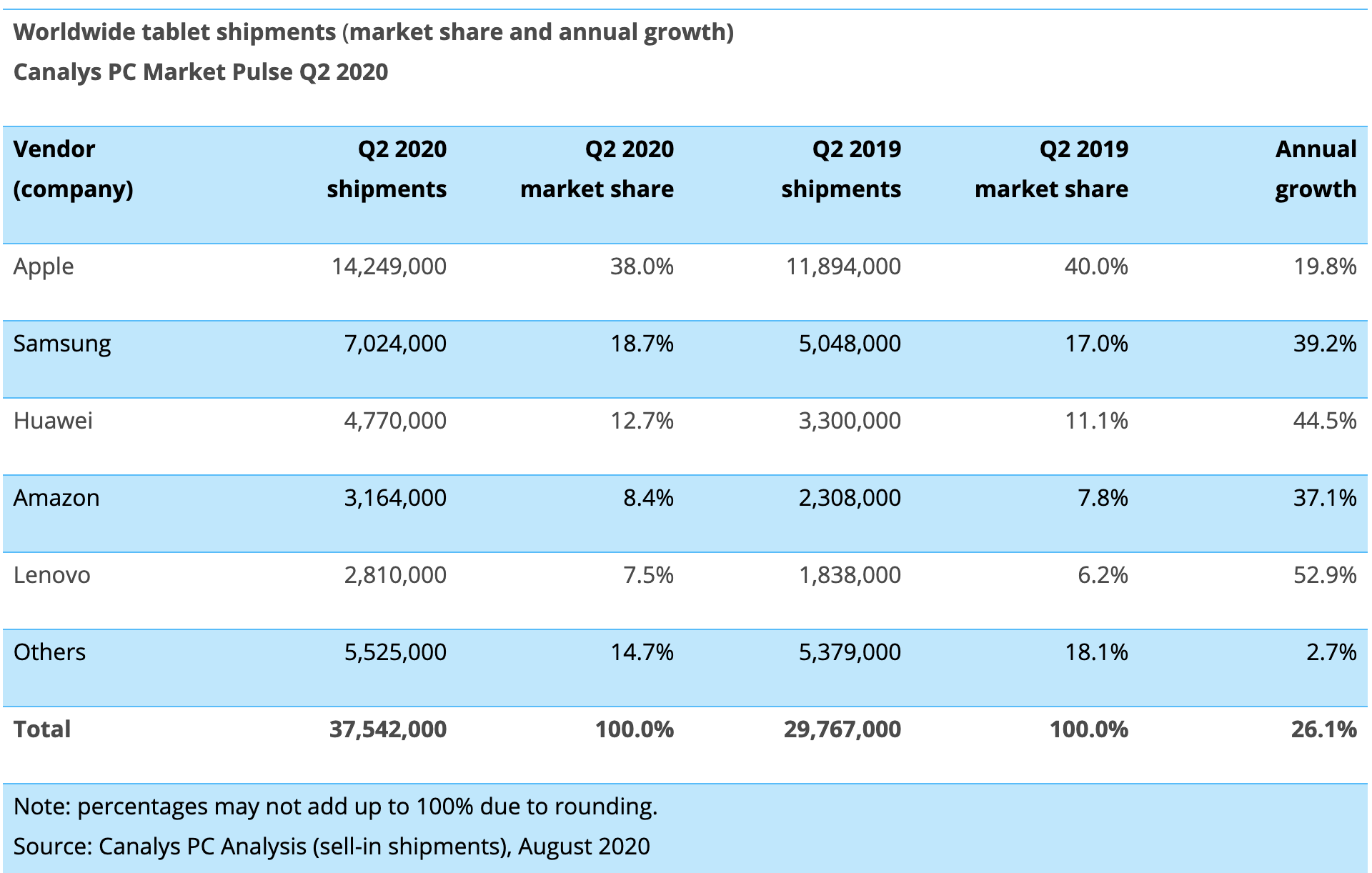This screenshot has width=1372, height=873.
Task: Click Others' 5,379,000 shipments value
Action: (x=850, y=652)
